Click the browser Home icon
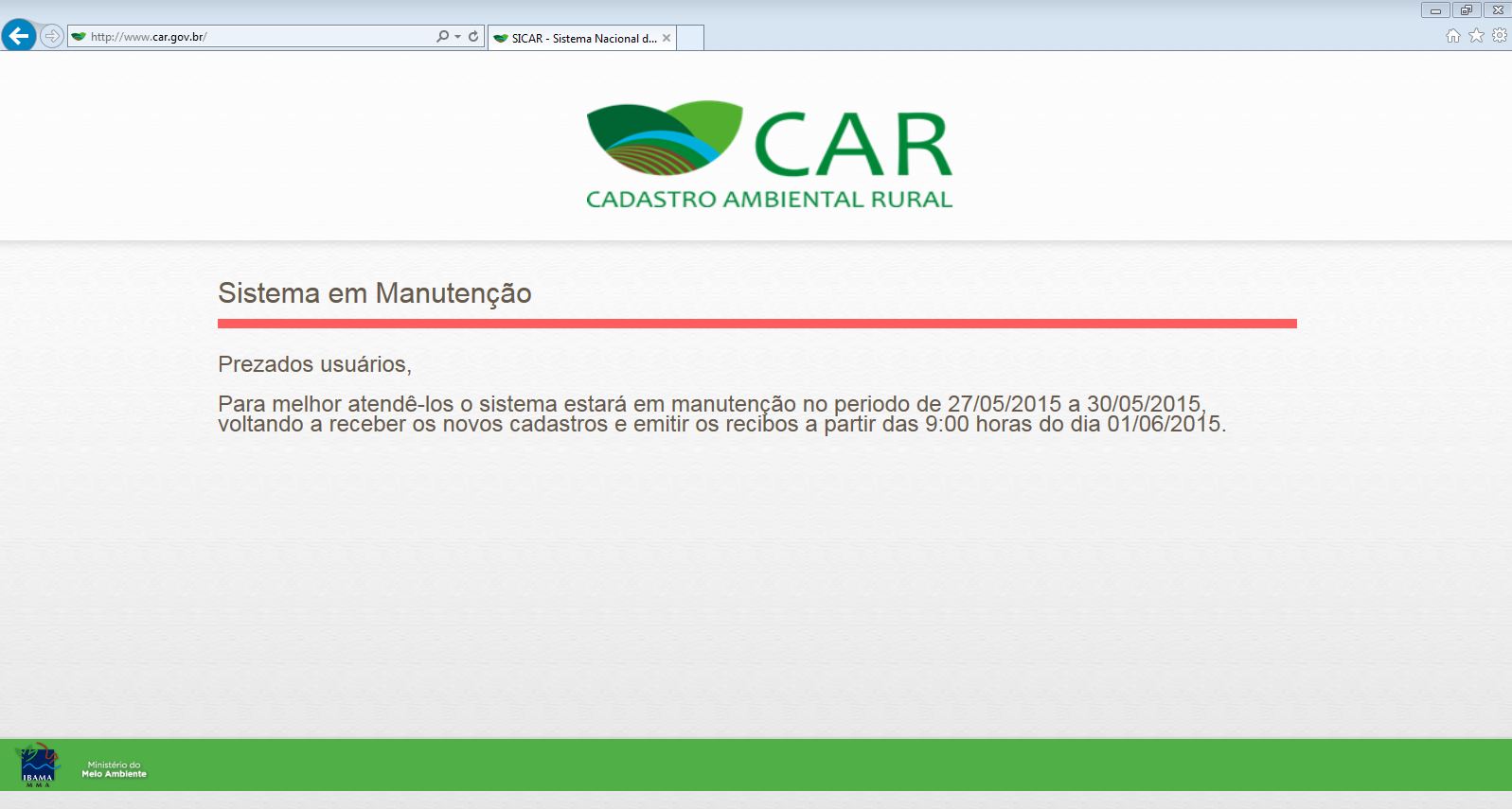The width and height of the screenshot is (1512, 809). [1453, 36]
